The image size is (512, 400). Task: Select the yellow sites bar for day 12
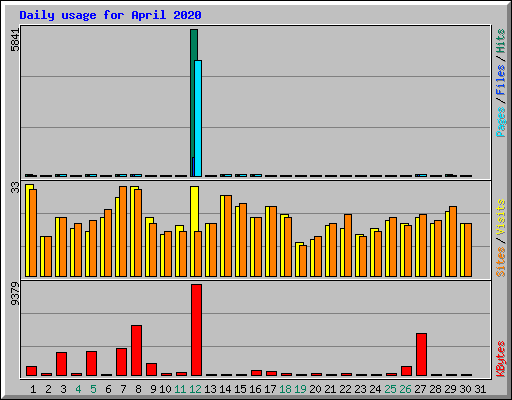point(194,209)
